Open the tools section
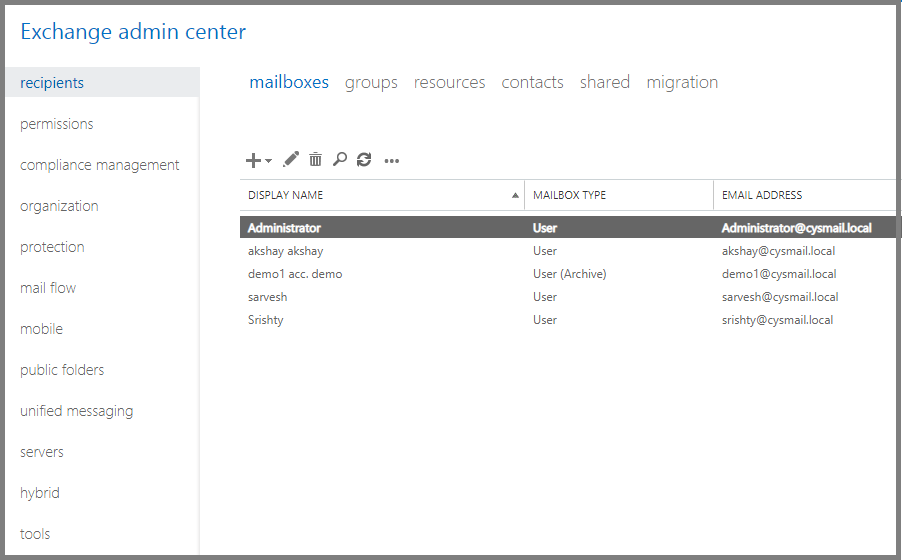This screenshot has height=560, width=902. click(x=35, y=534)
